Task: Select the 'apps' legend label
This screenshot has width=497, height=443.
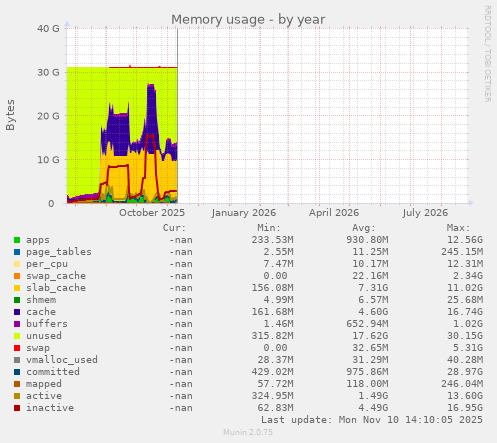Action: [38, 240]
